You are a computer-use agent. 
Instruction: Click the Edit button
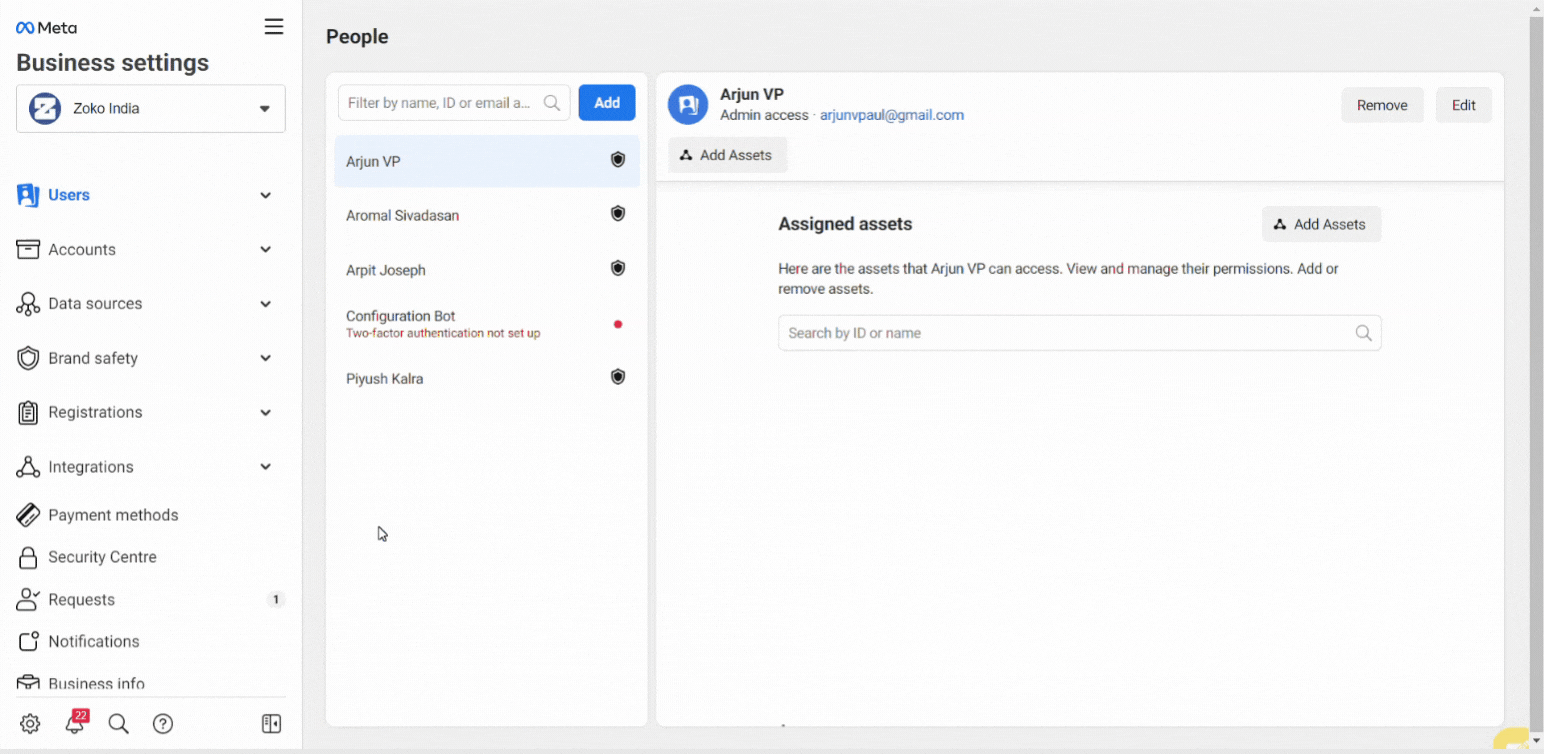[1464, 105]
